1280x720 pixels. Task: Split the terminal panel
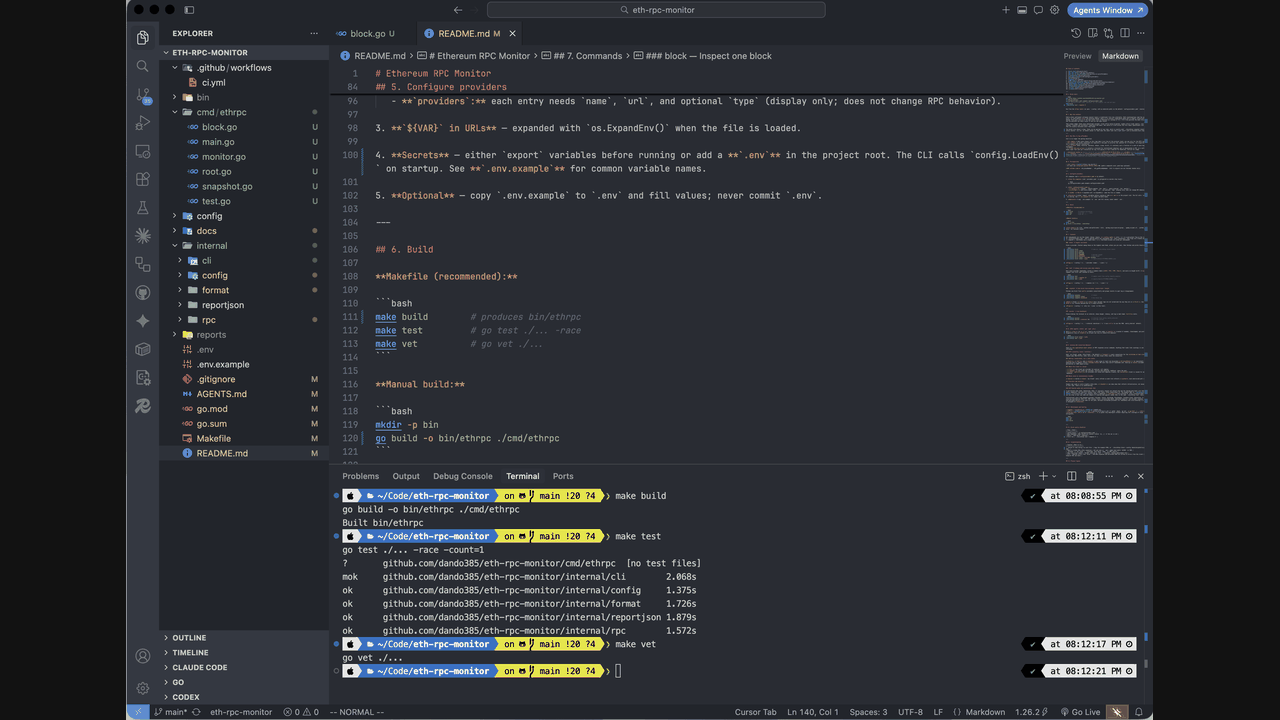click(x=1071, y=476)
